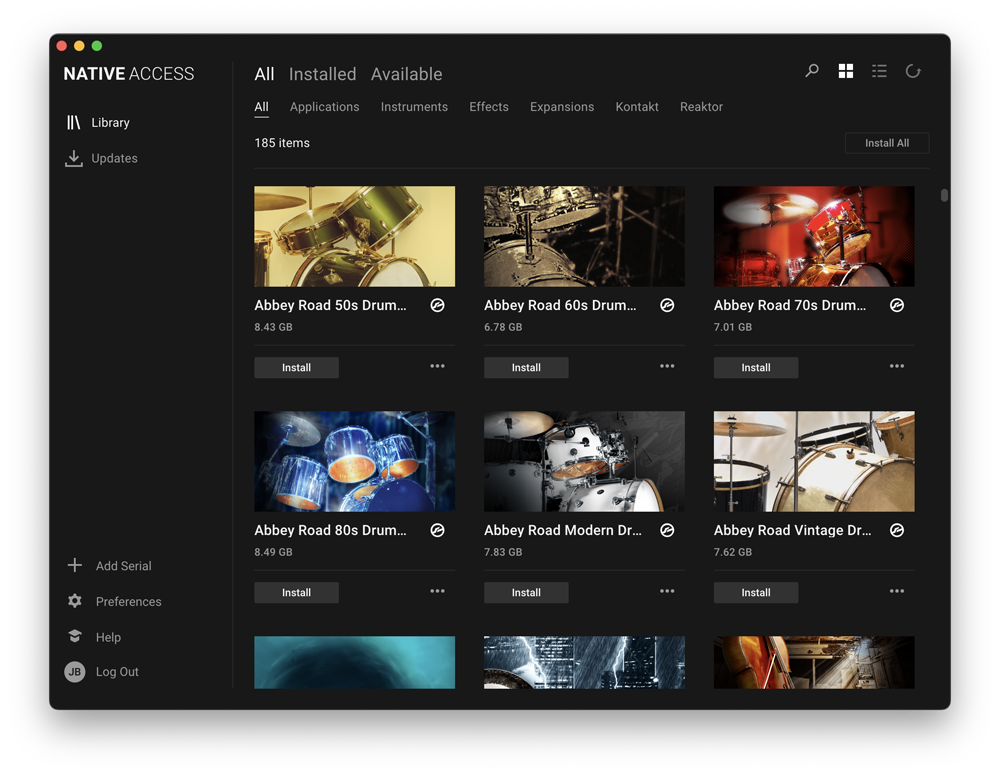Viewport: 1000px width, 775px height.
Task: Open more options for Abbey Road 70s Drummer
Action: point(897,366)
